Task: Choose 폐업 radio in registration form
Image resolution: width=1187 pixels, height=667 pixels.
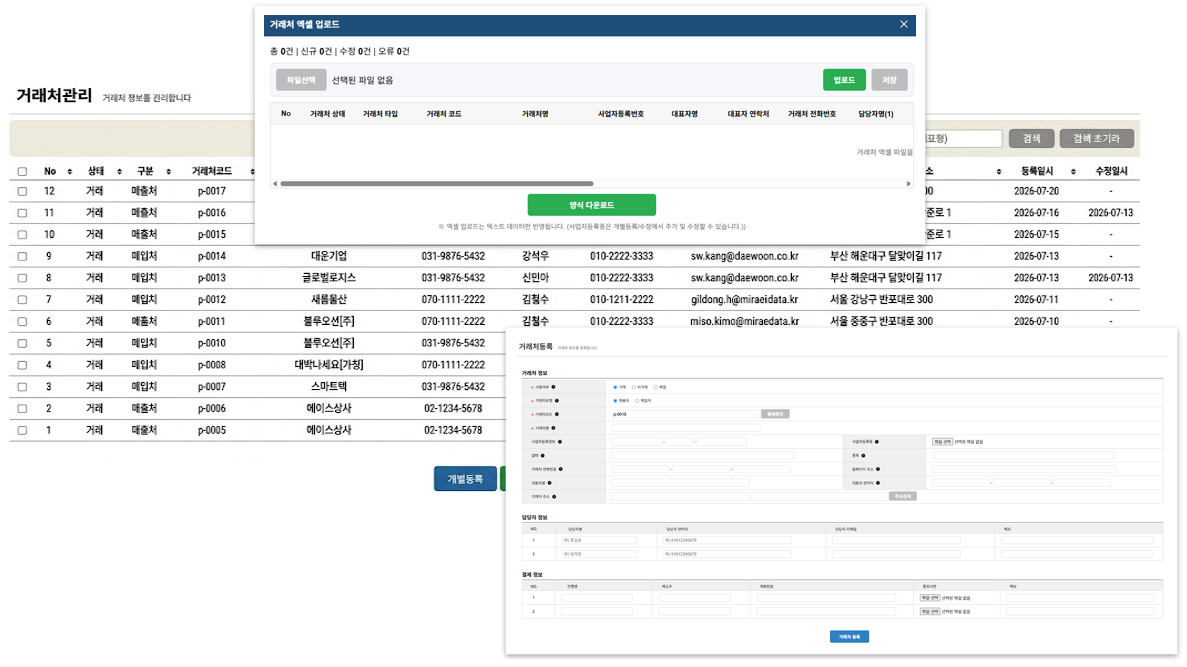Action: pos(656,387)
